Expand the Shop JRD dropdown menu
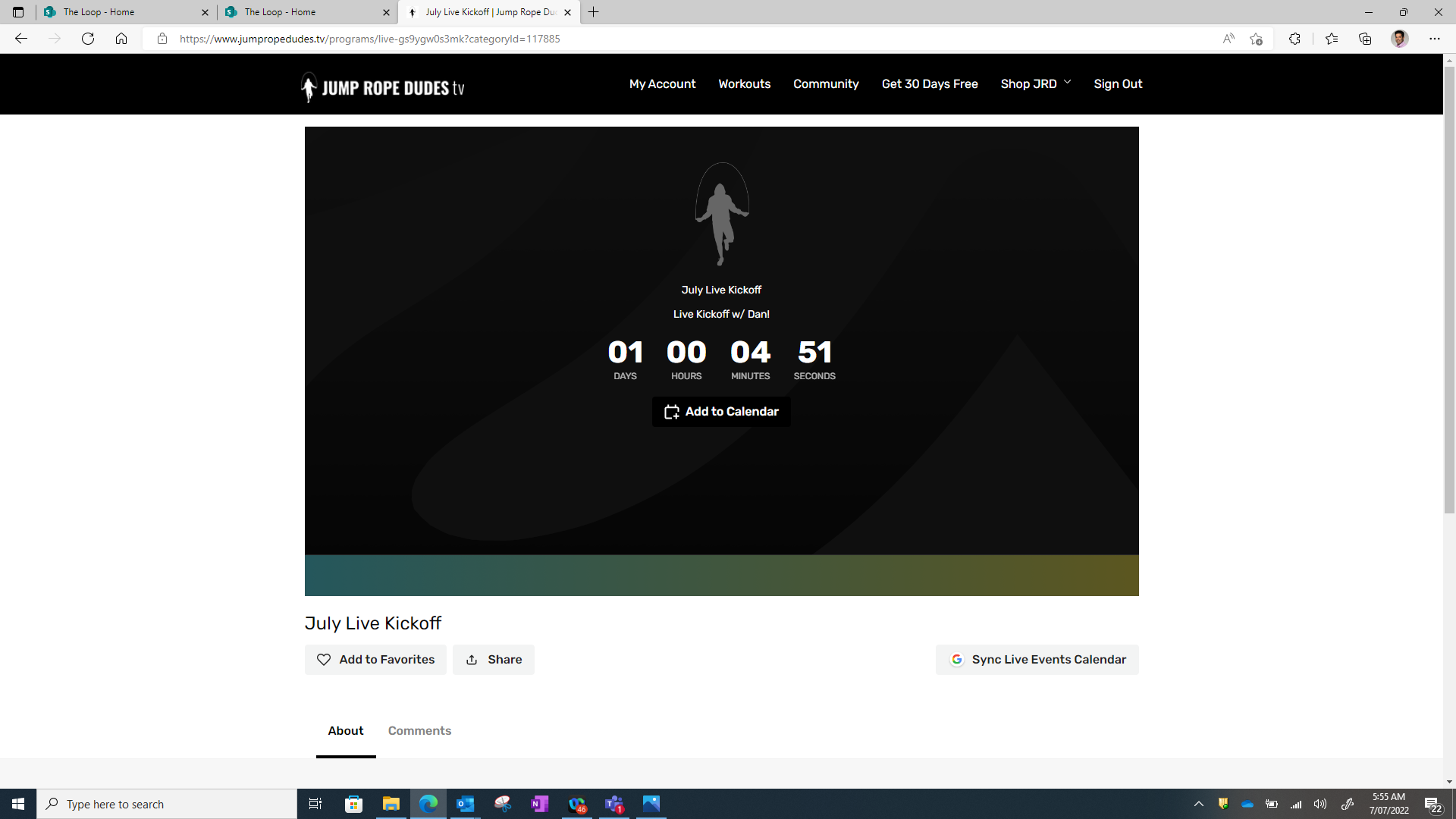 pos(1035,84)
